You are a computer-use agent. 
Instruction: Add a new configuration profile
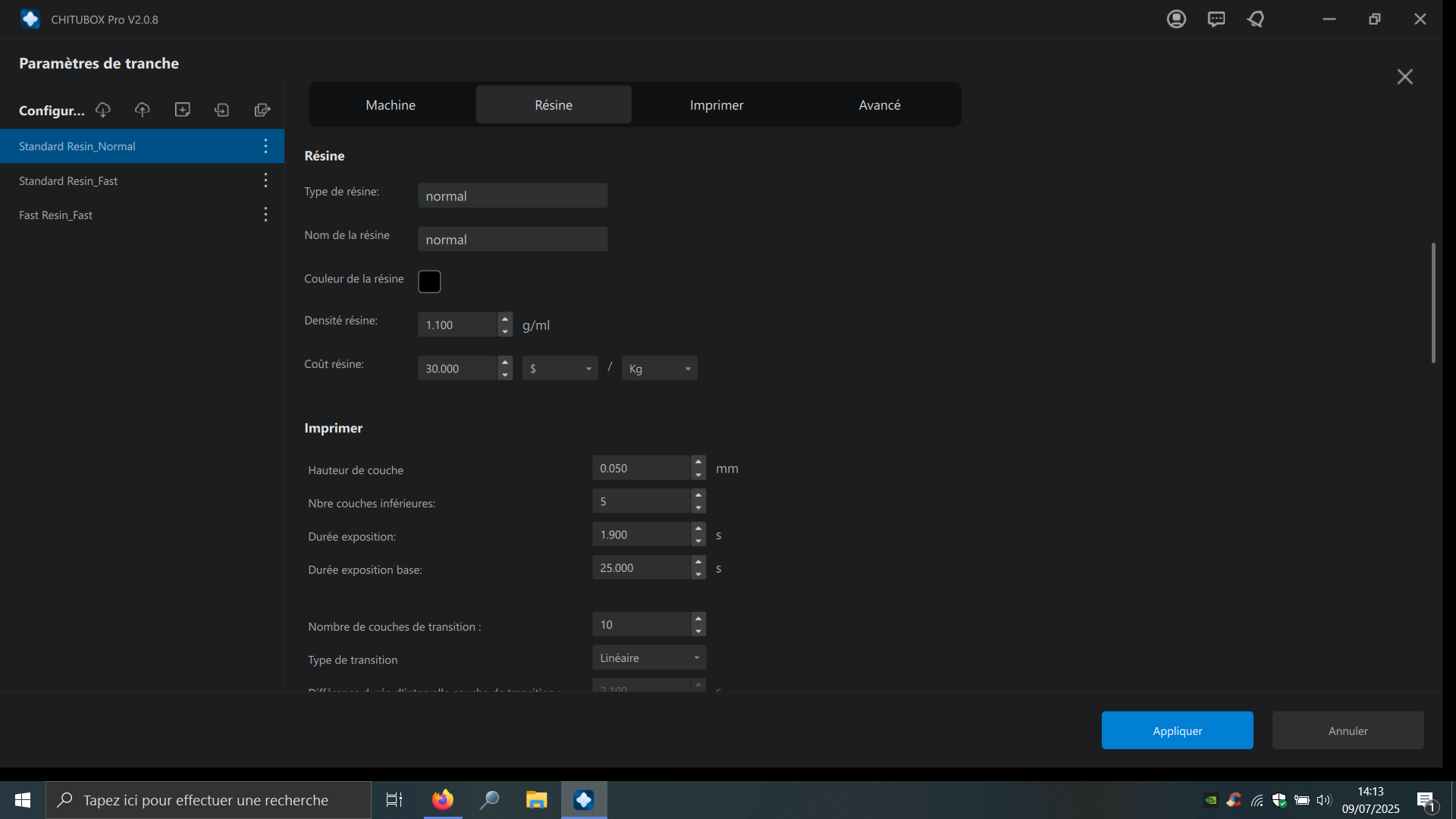point(183,110)
